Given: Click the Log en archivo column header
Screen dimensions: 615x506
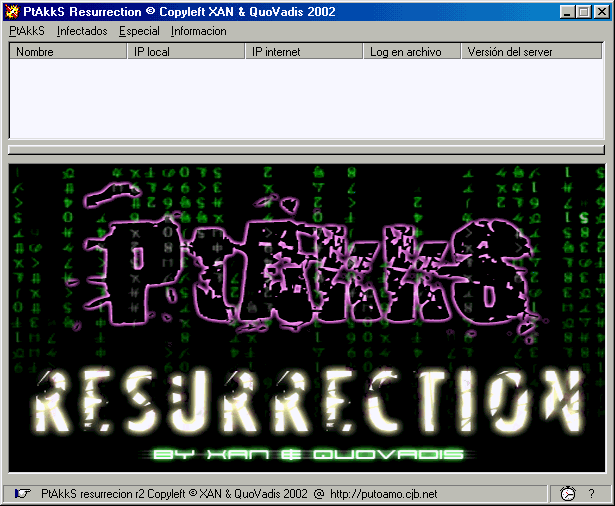Looking at the screenshot, I should (412, 52).
